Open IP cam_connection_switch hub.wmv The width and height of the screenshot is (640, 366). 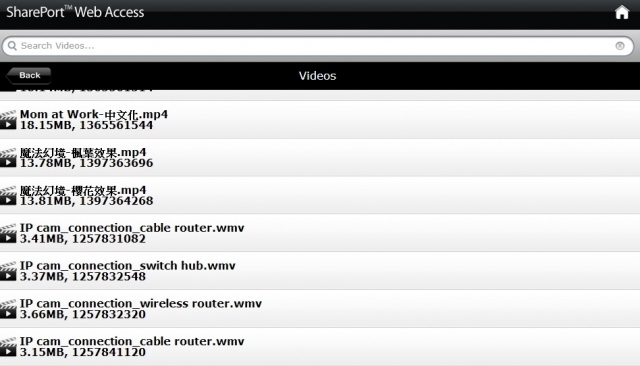pos(128,266)
